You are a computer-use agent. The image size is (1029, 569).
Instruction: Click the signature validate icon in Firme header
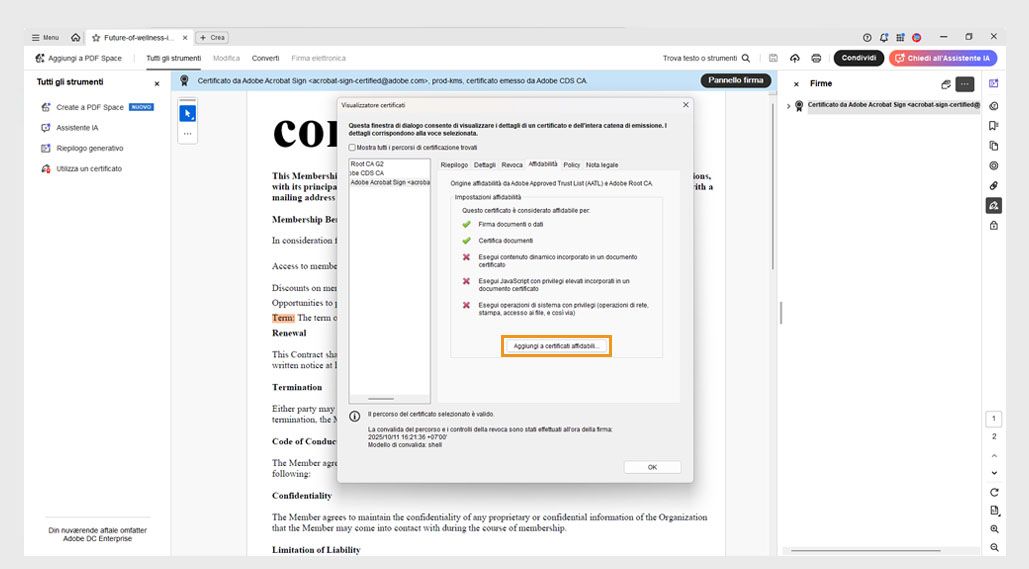[x=946, y=84]
